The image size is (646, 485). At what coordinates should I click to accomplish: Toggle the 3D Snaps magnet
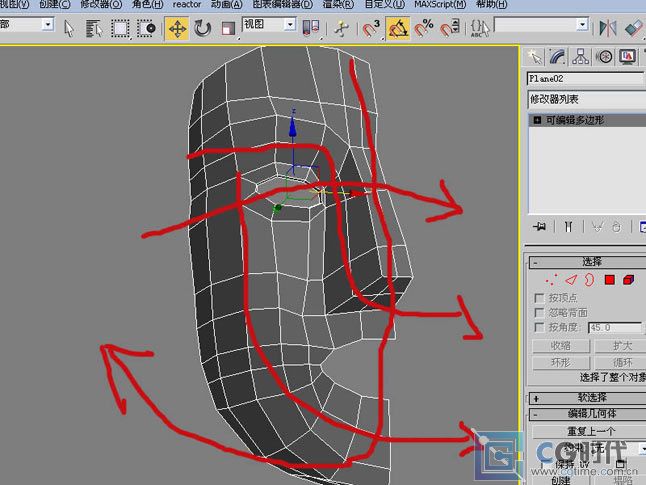[371, 28]
